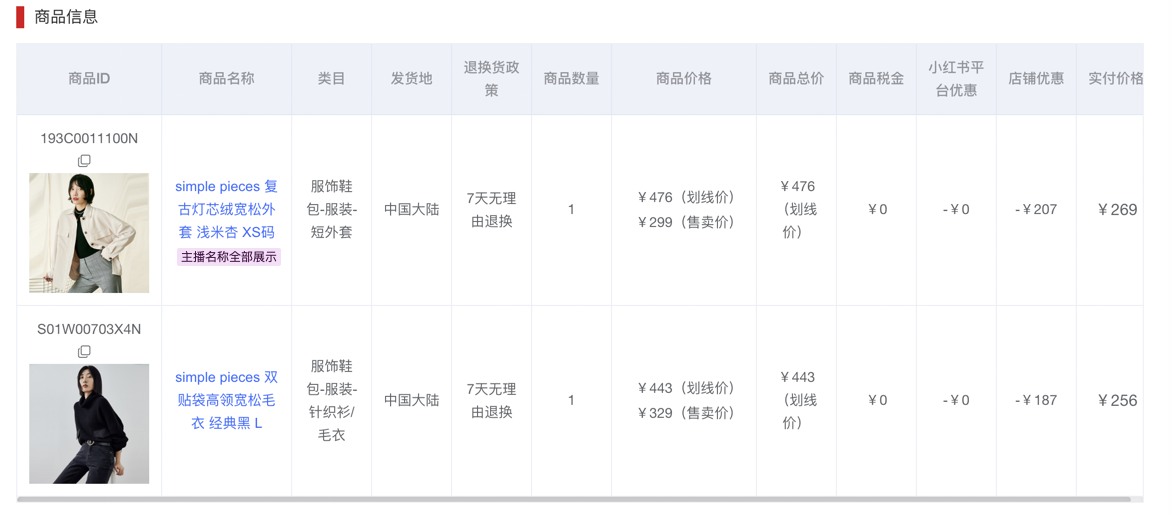The width and height of the screenshot is (1172, 514).
Task: Select the 退换货政策 column header
Action: coord(491,78)
